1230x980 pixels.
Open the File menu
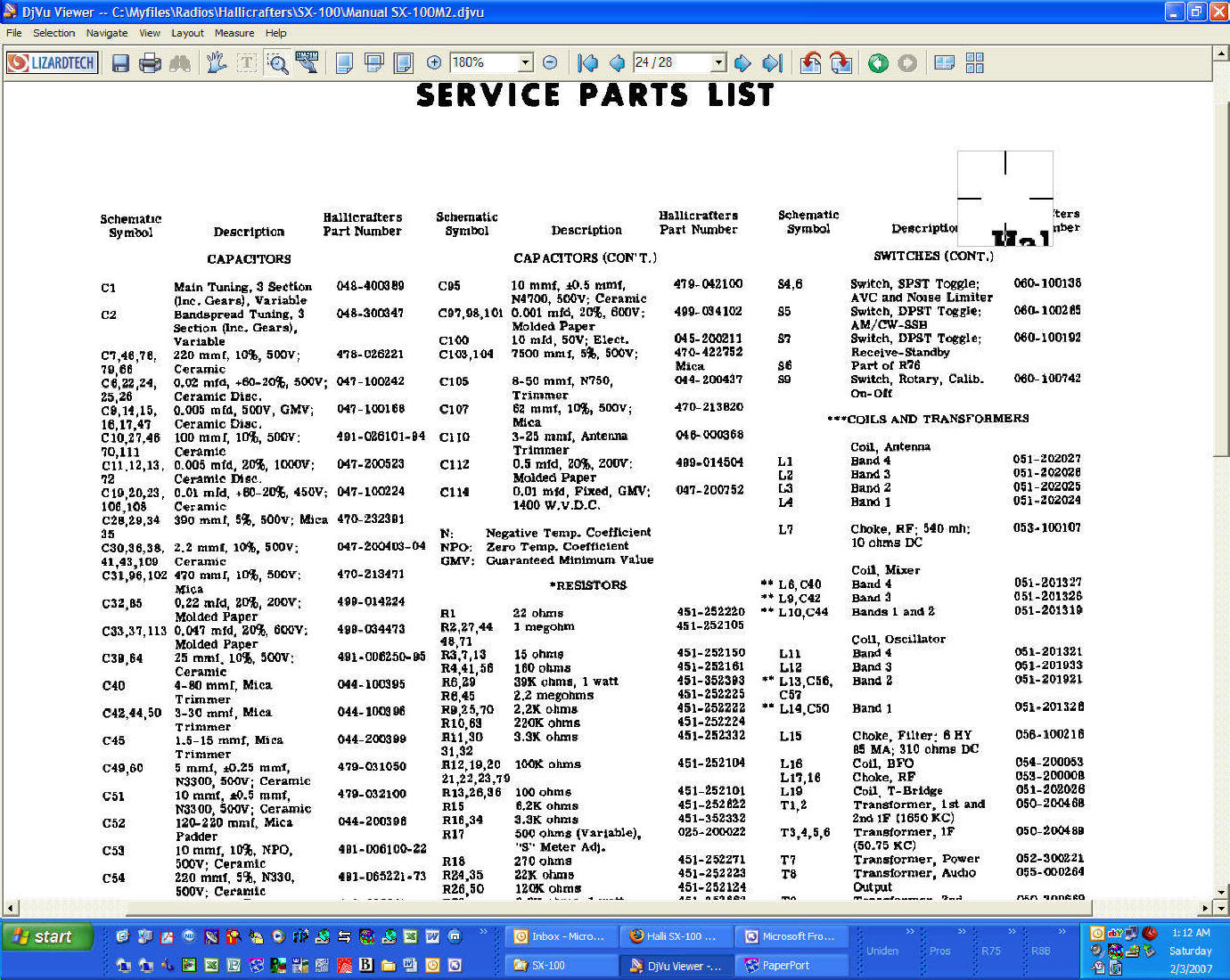click(14, 33)
